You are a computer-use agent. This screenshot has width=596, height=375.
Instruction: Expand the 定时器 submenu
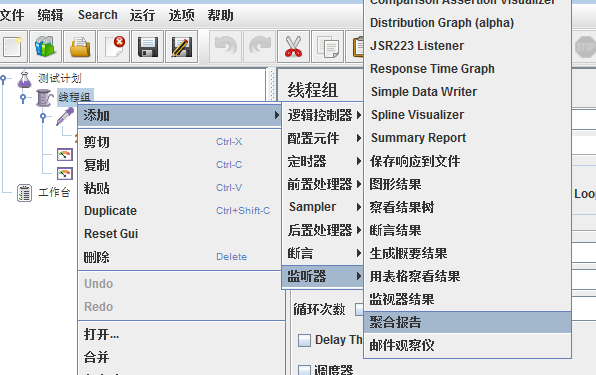[x=323, y=161]
